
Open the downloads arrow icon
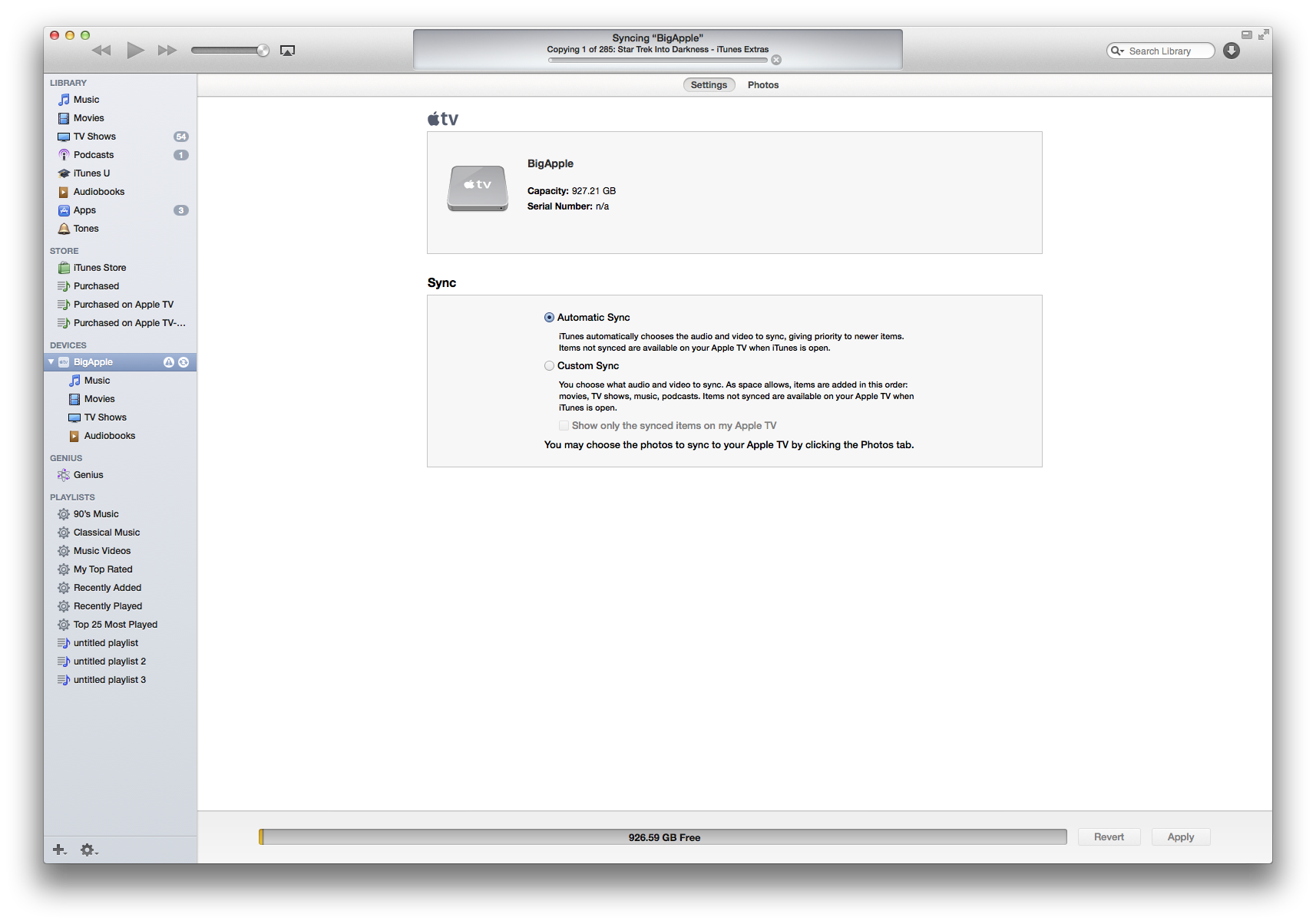(1232, 51)
